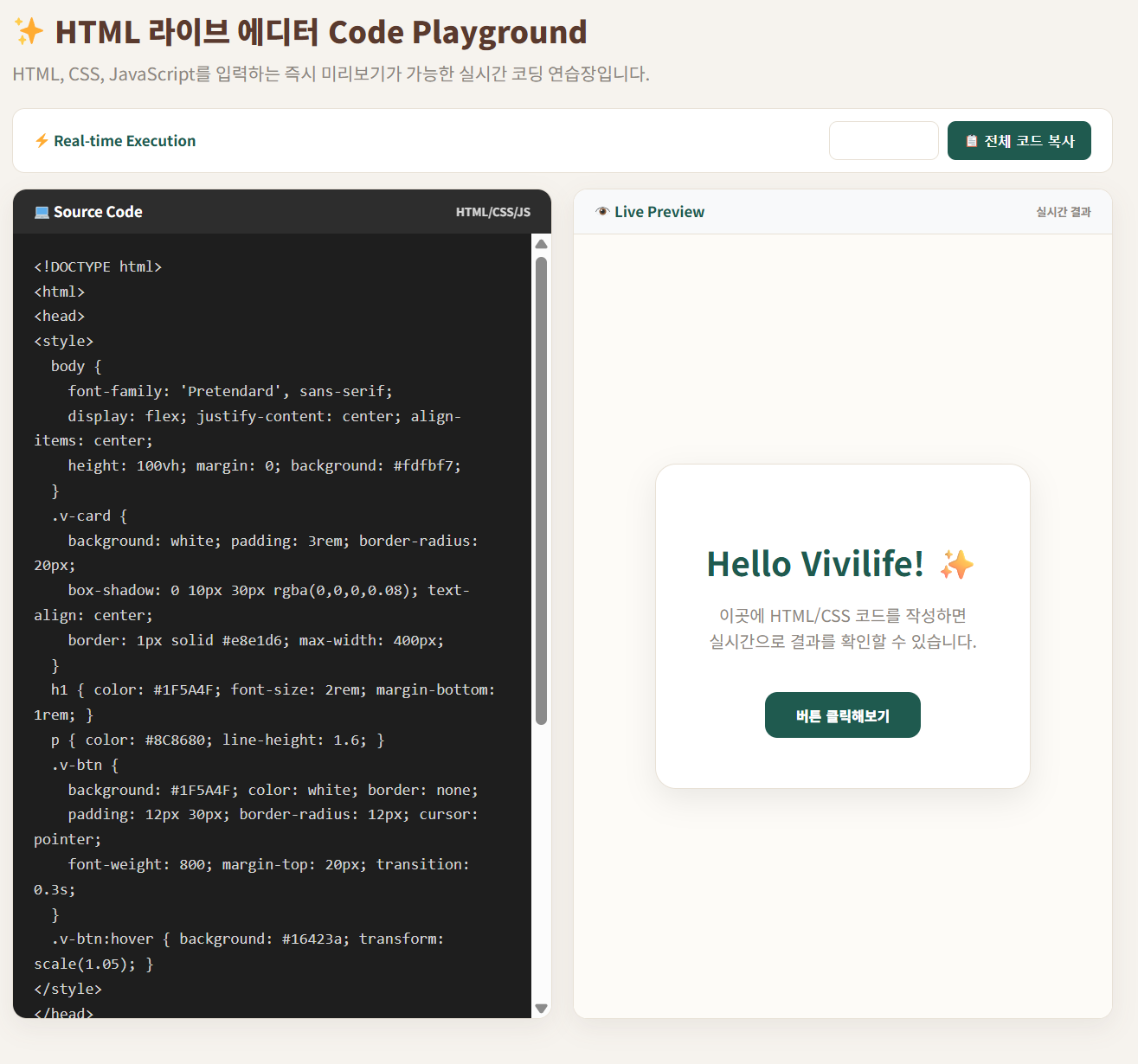The width and height of the screenshot is (1138, 1064).
Task: Click the 'display: flex; justify-content' code line
Action: point(264,416)
